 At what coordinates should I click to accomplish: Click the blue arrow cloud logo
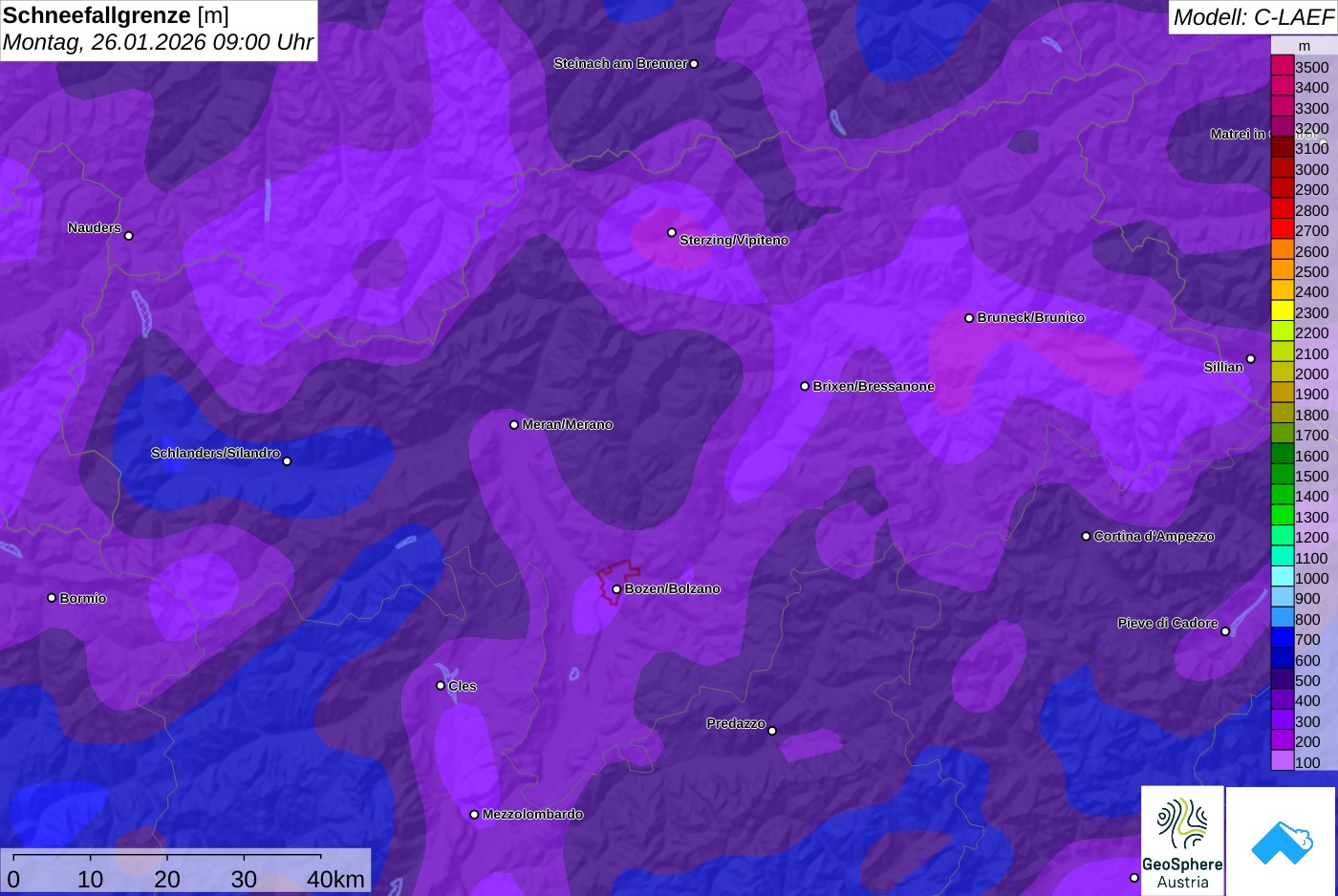pyautogui.click(x=1281, y=841)
